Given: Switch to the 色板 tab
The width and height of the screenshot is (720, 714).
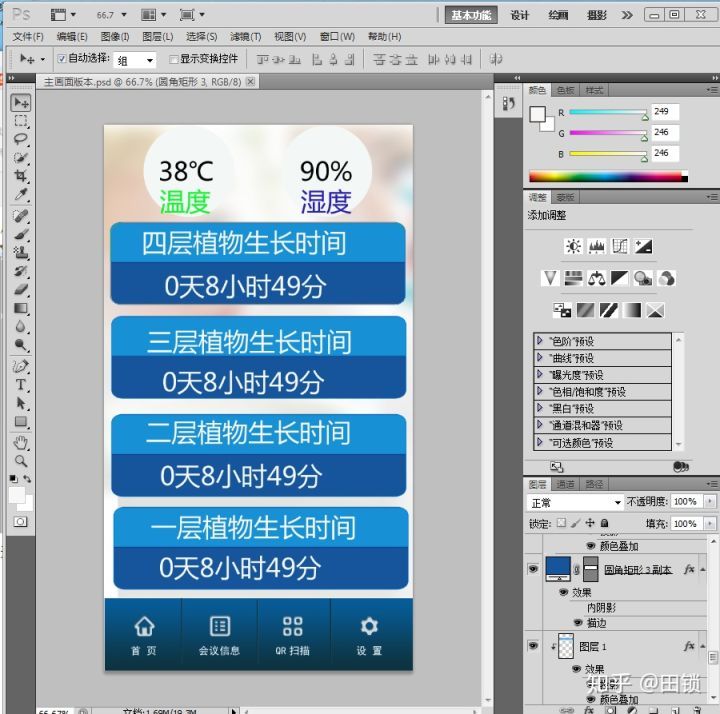Looking at the screenshot, I should [x=565, y=90].
